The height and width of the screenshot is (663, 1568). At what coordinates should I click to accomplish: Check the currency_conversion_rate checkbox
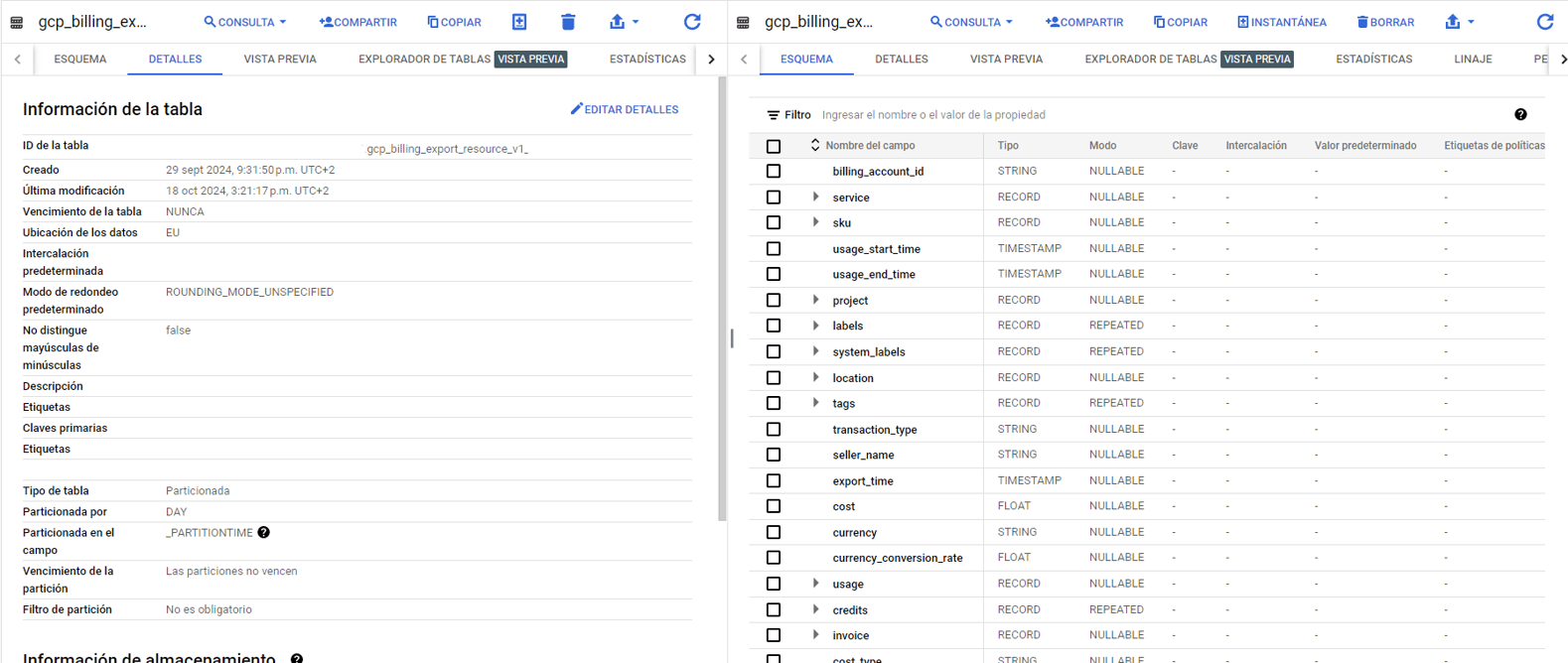click(x=774, y=559)
